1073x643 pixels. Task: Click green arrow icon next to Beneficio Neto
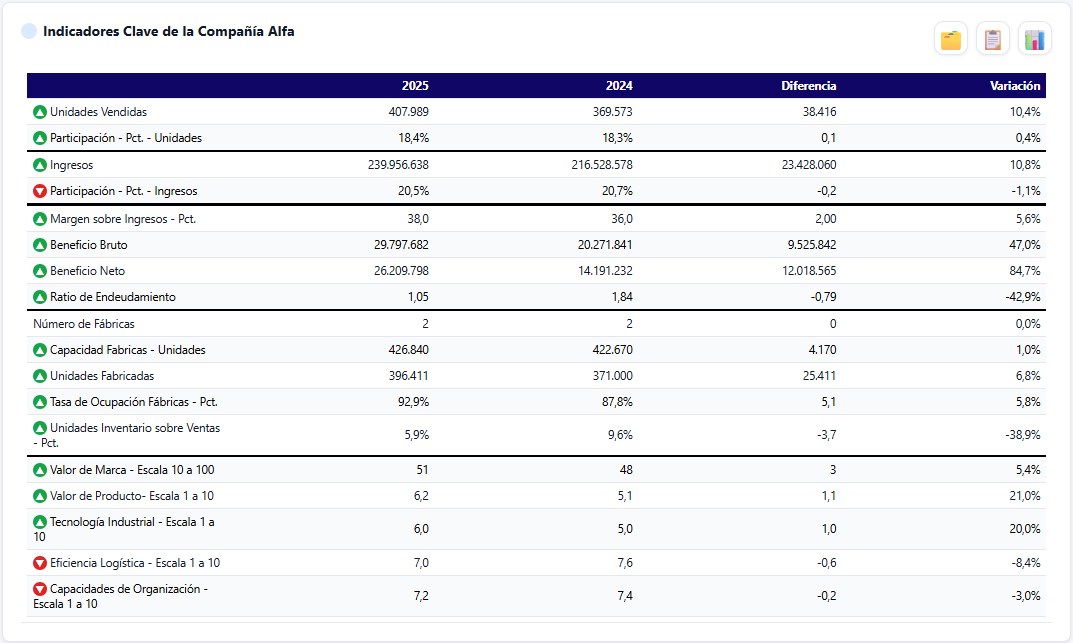pyautogui.click(x=40, y=271)
